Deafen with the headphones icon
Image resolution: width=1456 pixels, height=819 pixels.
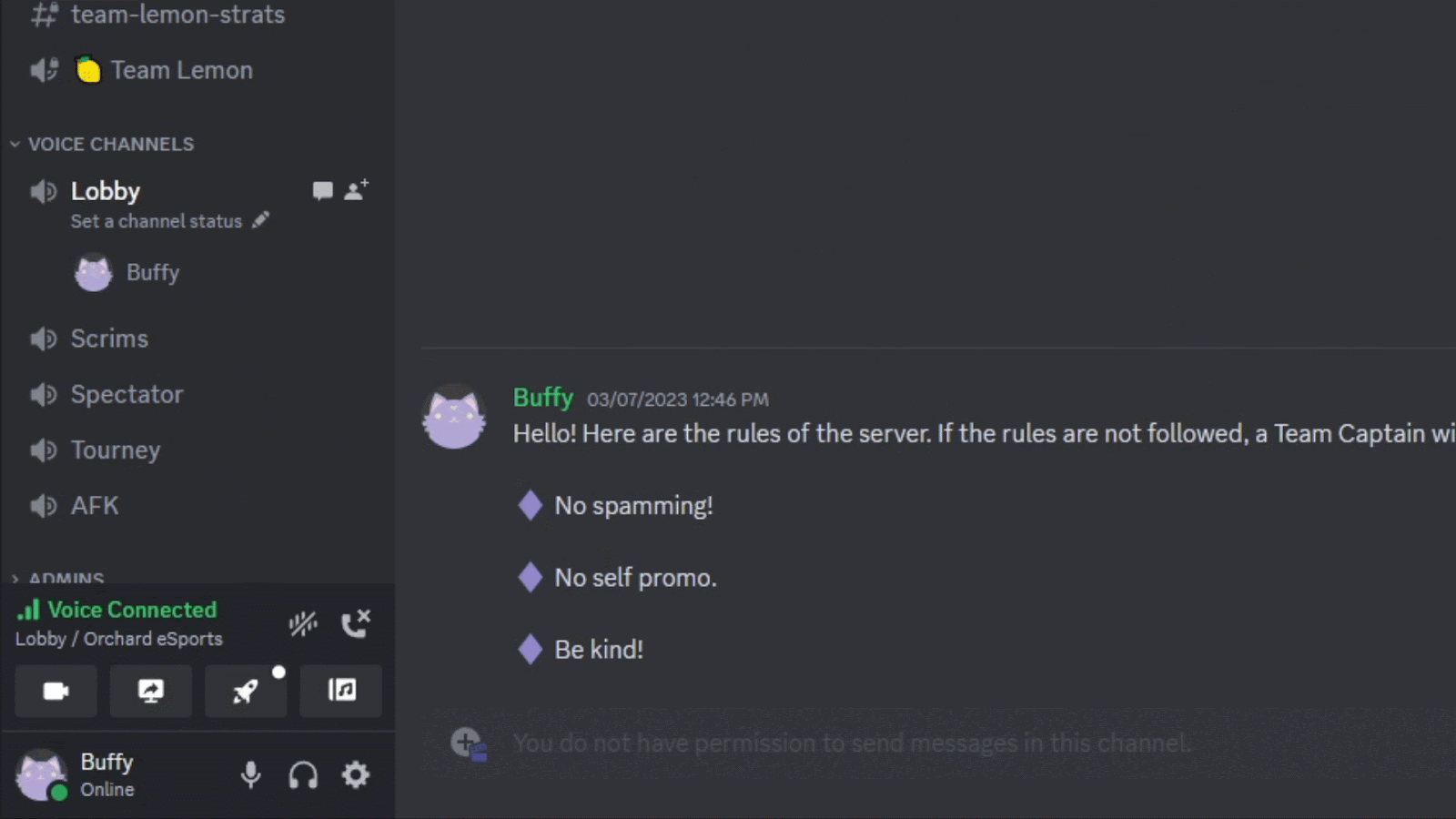coord(303,775)
